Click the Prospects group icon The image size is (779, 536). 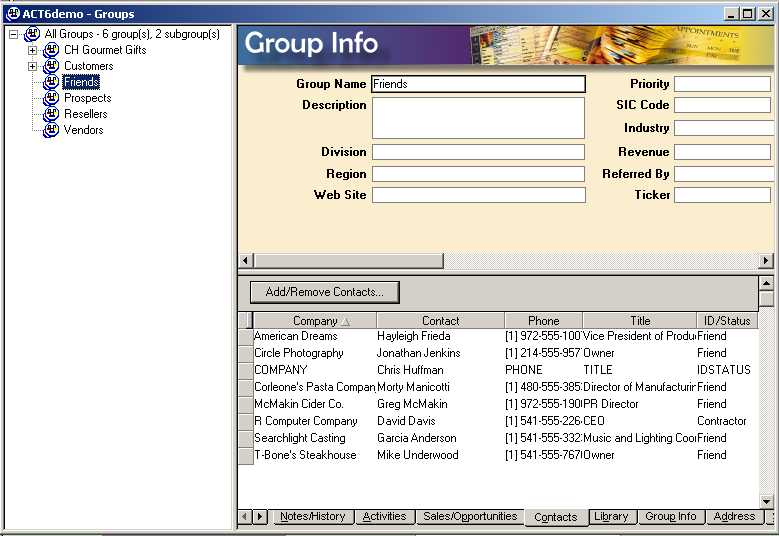51,98
